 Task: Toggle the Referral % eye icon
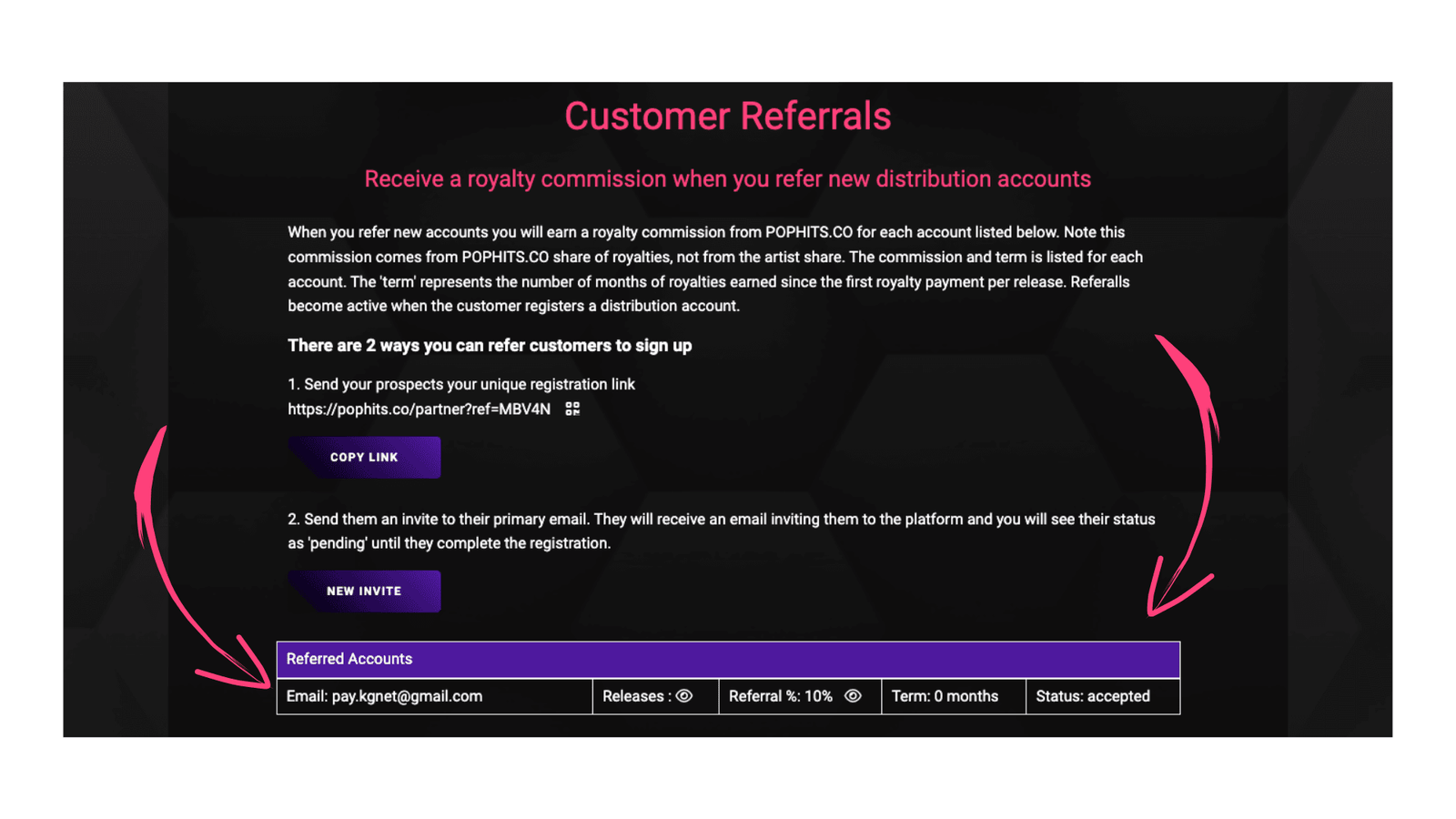tap(853, 696)
